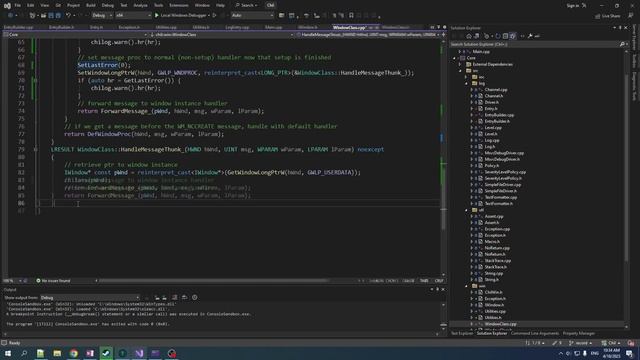Viewport: 640px width, 360px height.
Task: Open Chrome from the taskbar
Action: (x=73, y=353)
